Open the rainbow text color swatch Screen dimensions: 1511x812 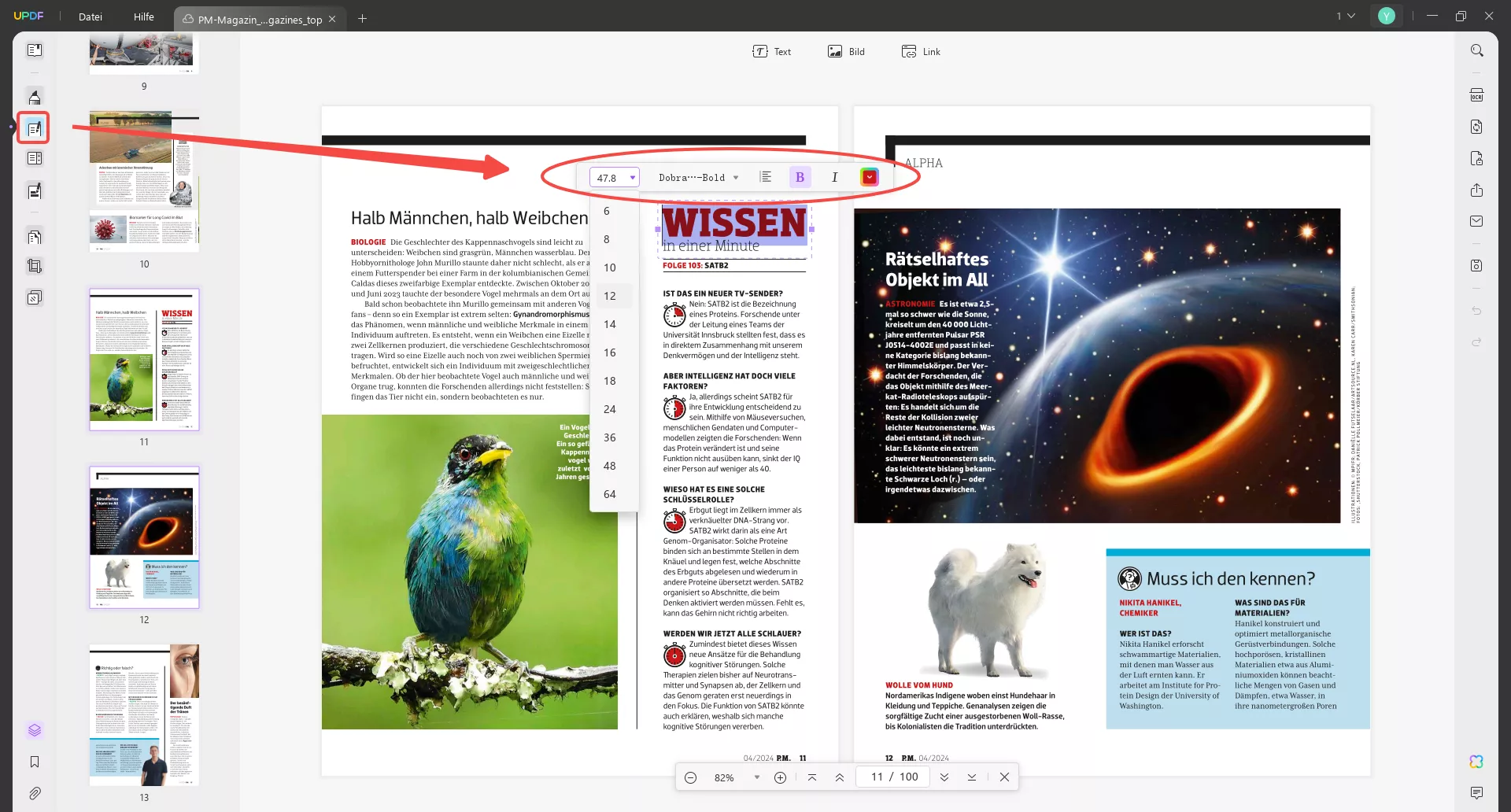[x=869, y=176]
